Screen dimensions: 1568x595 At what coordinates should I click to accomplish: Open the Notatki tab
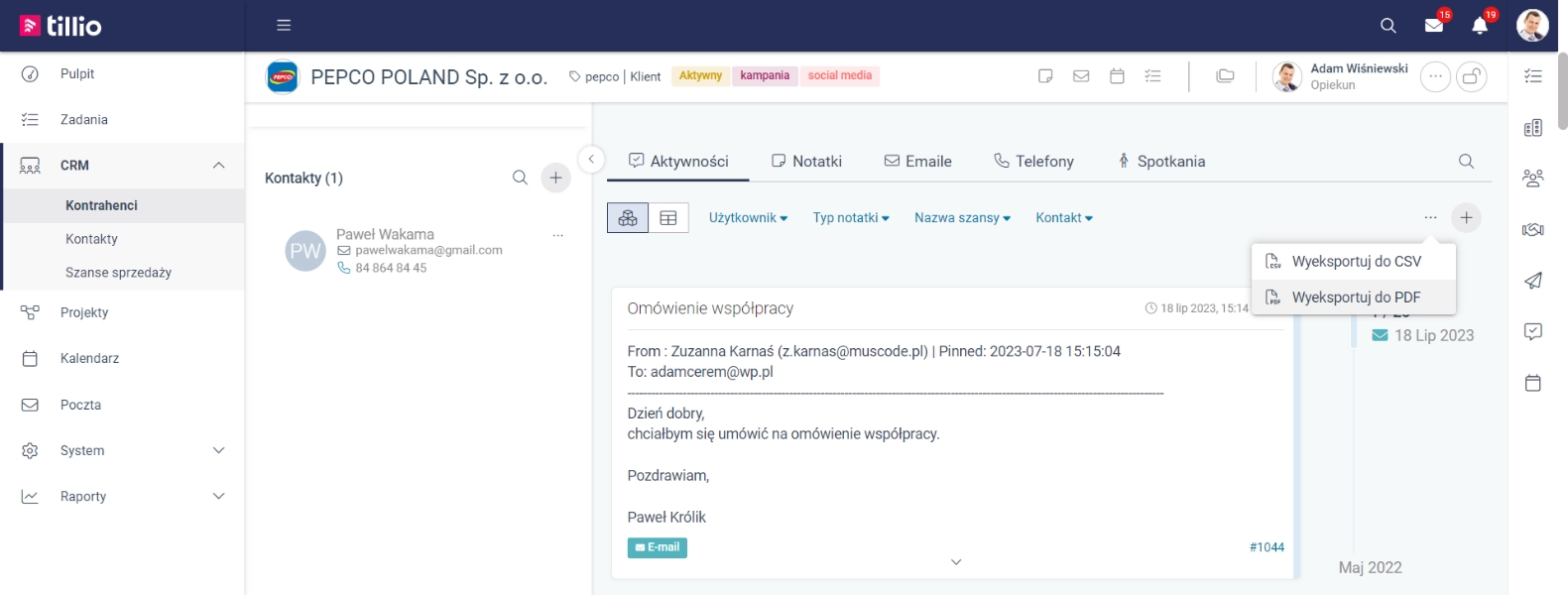806,162
